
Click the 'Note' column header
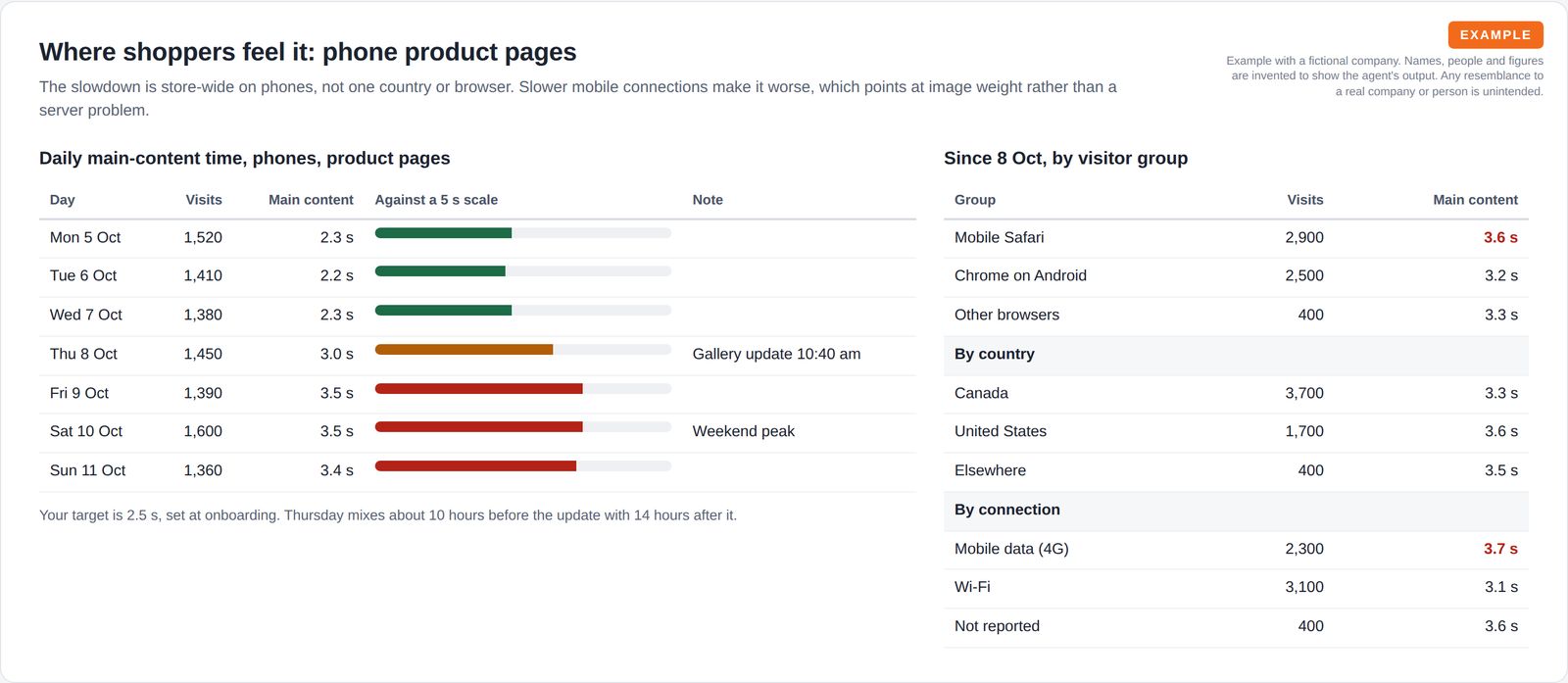tap(708, 200)
